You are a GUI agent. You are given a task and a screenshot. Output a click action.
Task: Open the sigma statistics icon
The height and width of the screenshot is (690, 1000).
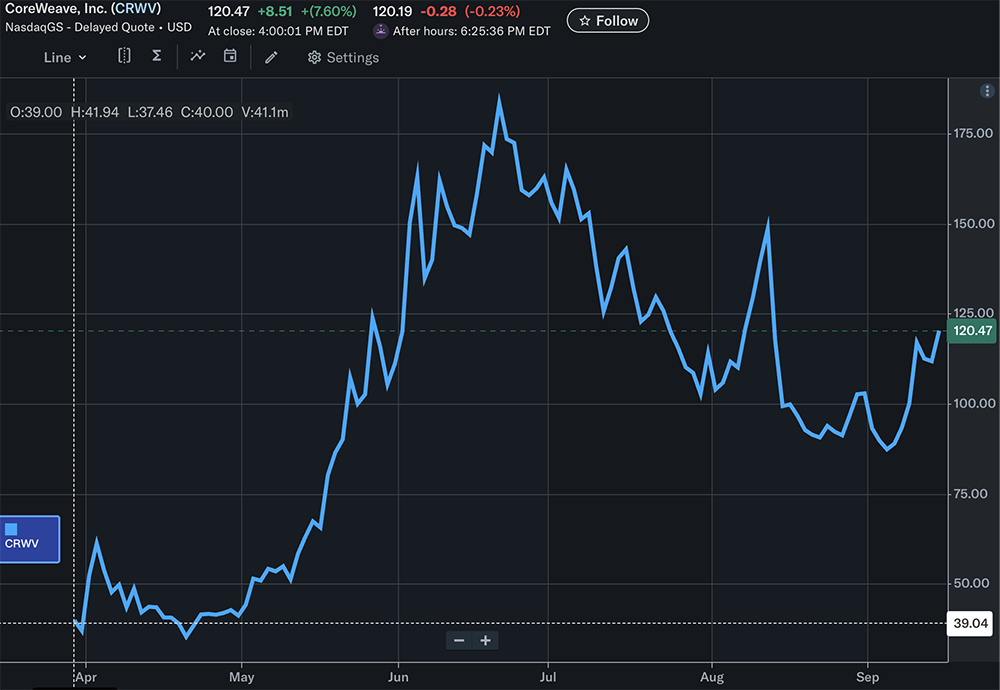[156, 57]
